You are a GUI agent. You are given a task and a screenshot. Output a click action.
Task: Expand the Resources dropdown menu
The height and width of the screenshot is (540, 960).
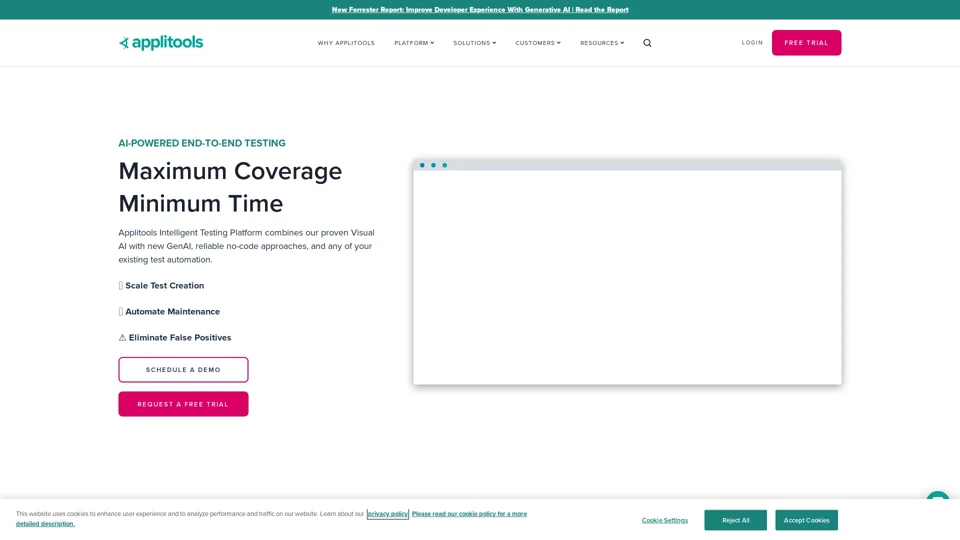click(x=602, y=43)
